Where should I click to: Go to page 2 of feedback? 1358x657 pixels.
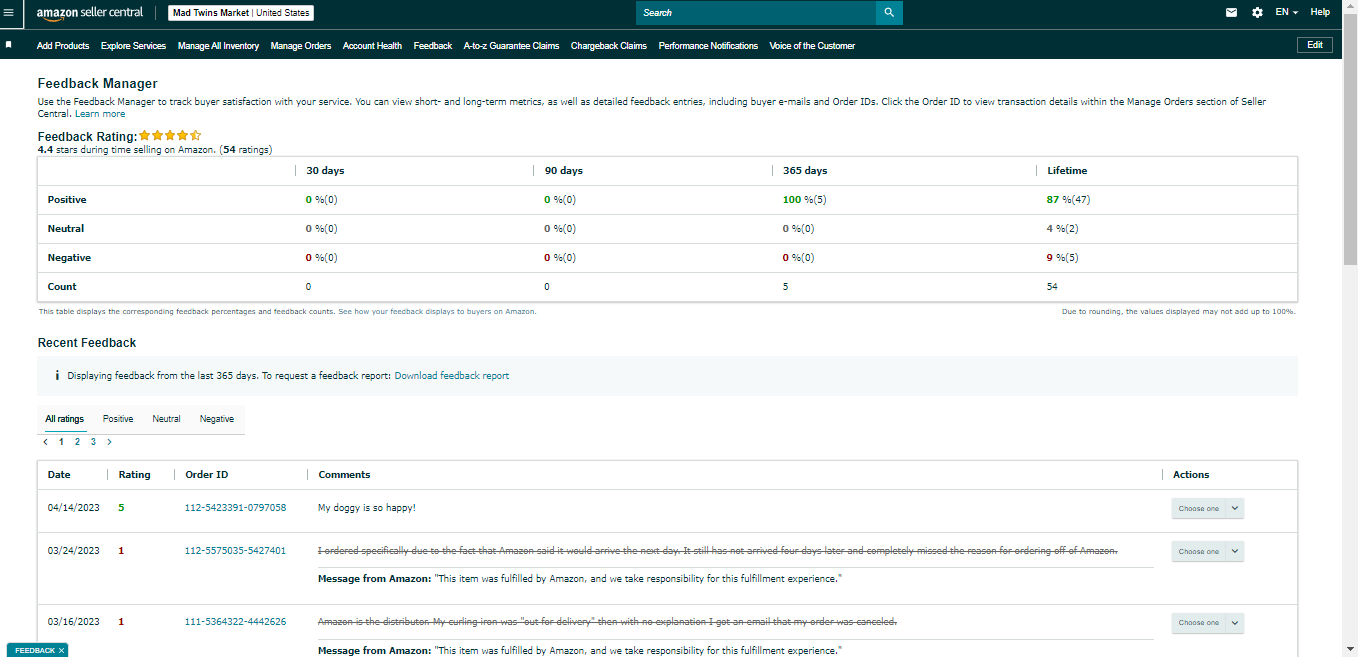77,441
